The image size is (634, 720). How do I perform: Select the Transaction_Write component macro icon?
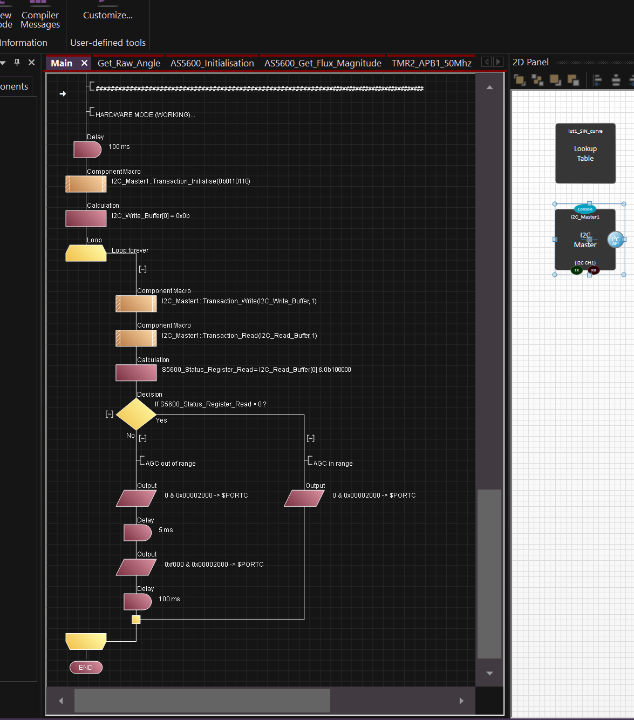[x=135, y=303]
